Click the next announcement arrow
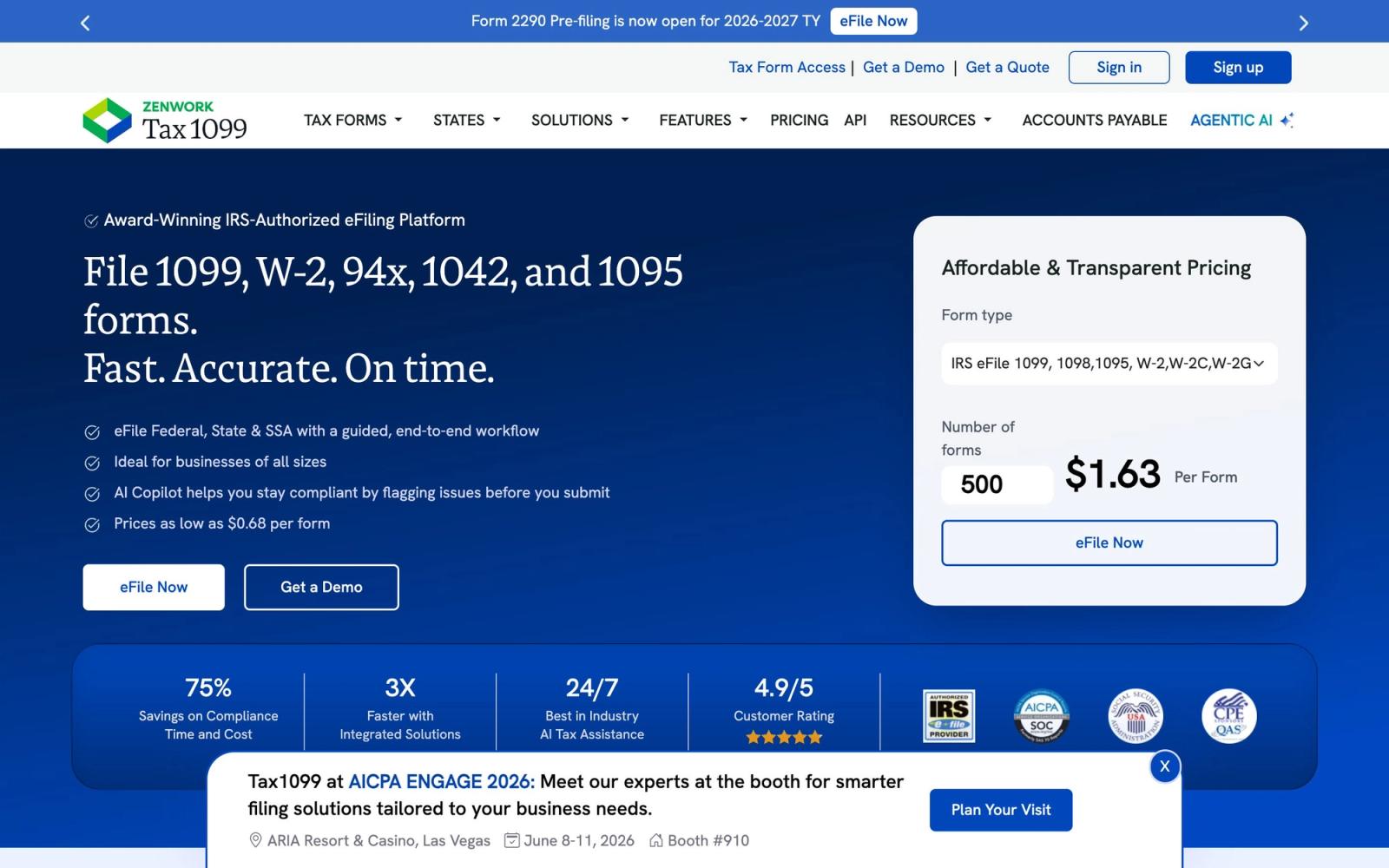The image size is (1389, 868). 1303,23
